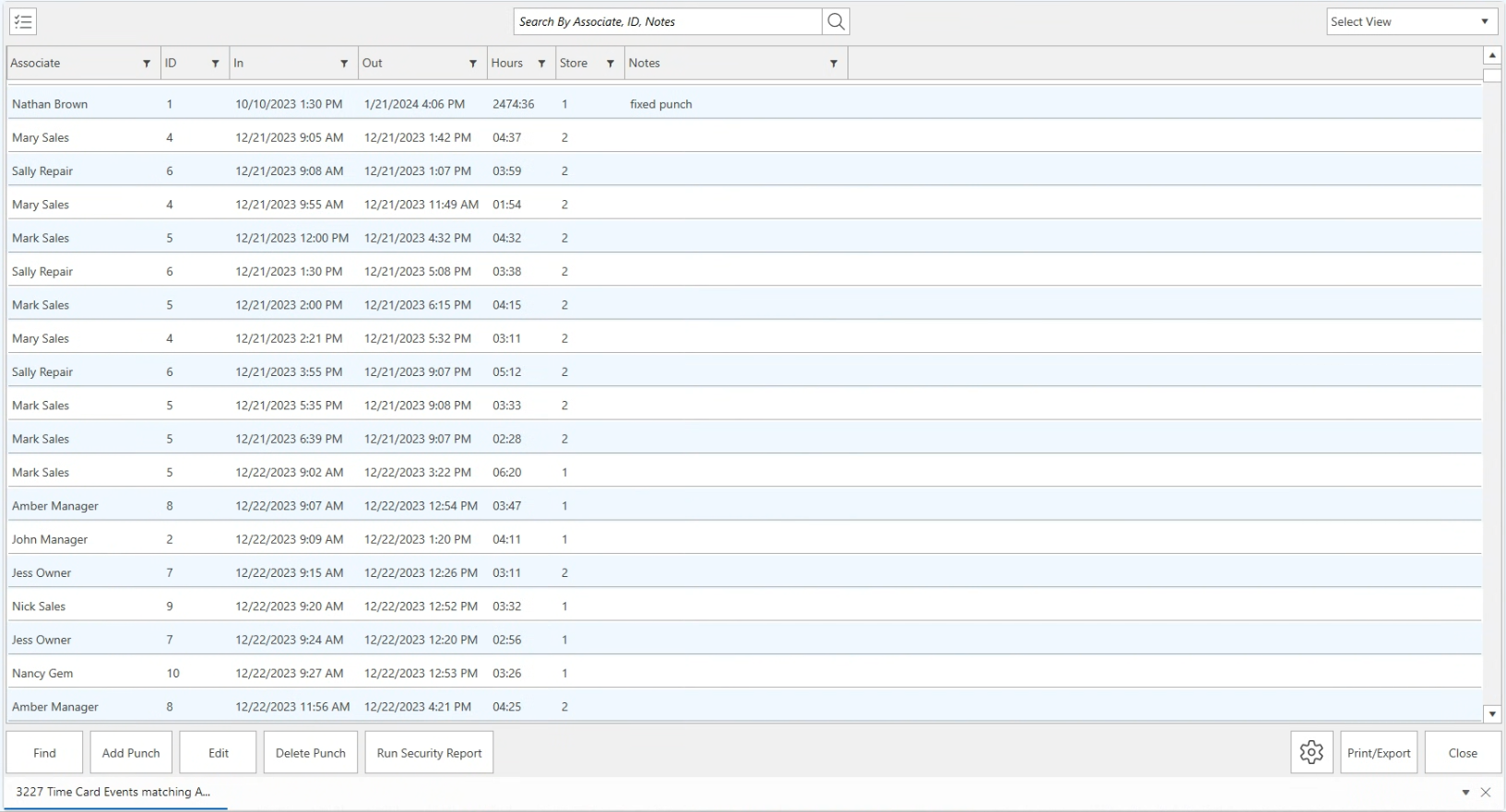Click the 12/21/2023 6:39 PM In cell
This screenshot has height=812, width=1506.
click(x=289, y=439)
